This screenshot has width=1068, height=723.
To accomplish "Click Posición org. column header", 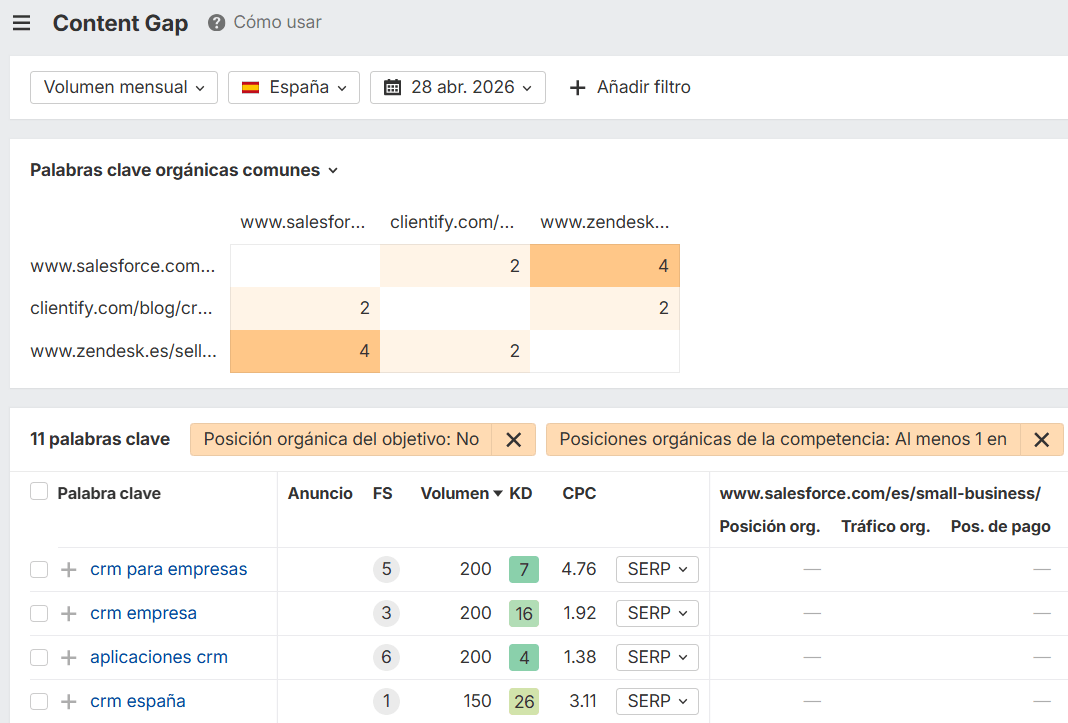I will click(x=770, y=527).
